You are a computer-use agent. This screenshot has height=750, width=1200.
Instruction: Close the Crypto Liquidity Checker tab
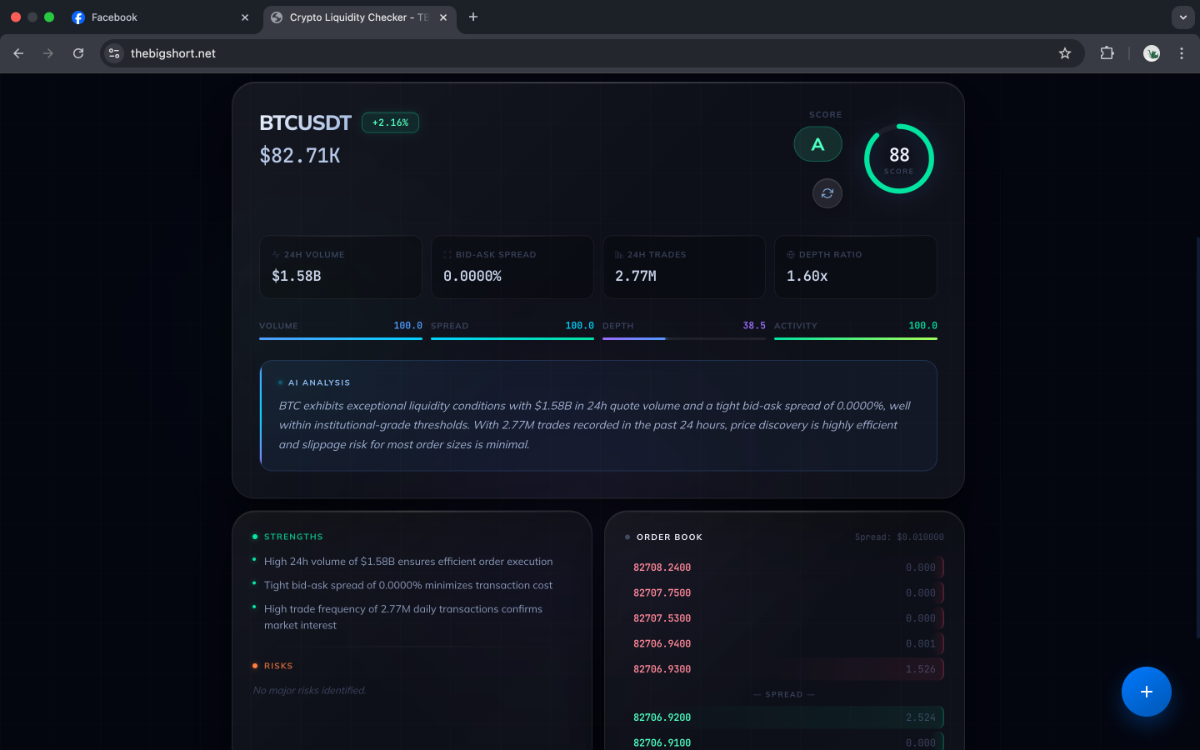click(445, 17)
